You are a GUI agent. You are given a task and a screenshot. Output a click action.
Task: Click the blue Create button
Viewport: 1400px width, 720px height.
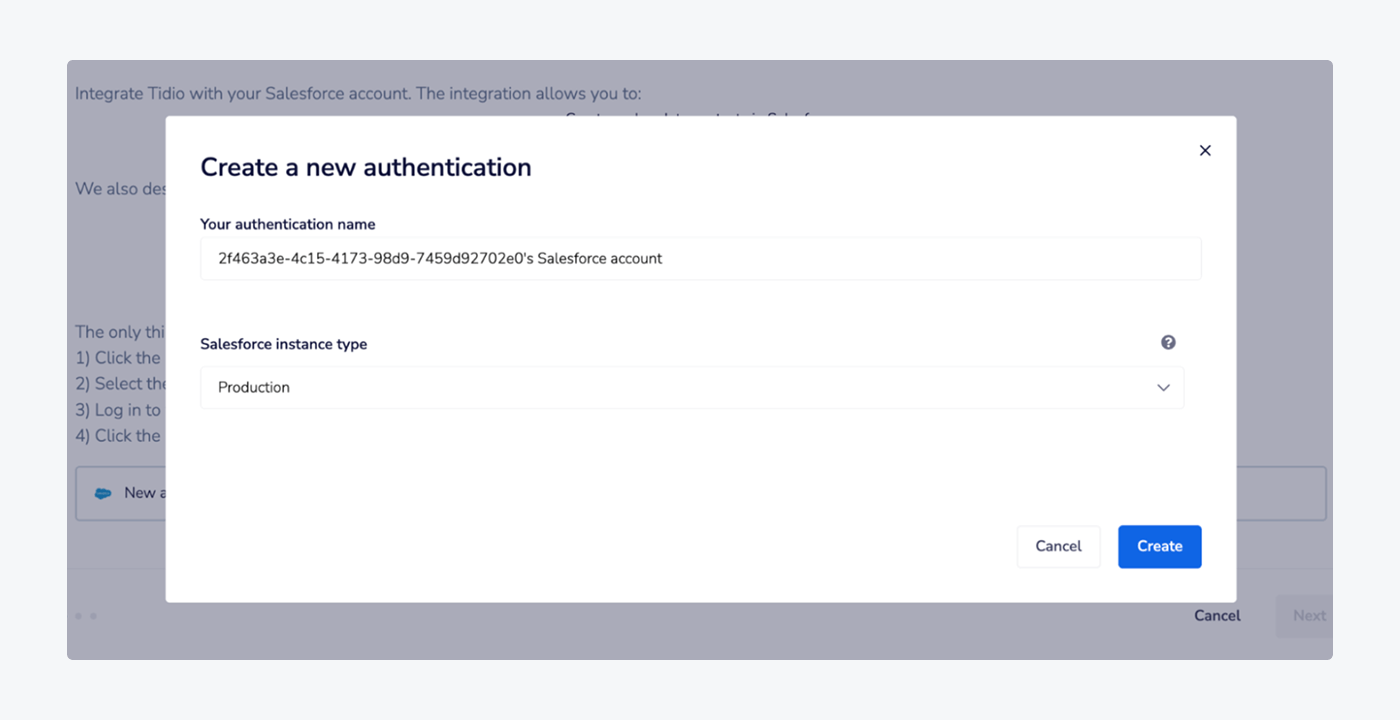pos(1160,546)
